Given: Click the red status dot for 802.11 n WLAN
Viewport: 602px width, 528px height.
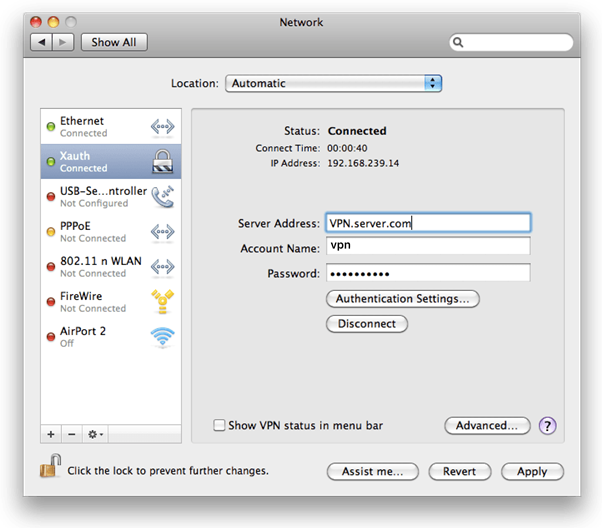Looking at the screenshot, I should pos(51,267).
